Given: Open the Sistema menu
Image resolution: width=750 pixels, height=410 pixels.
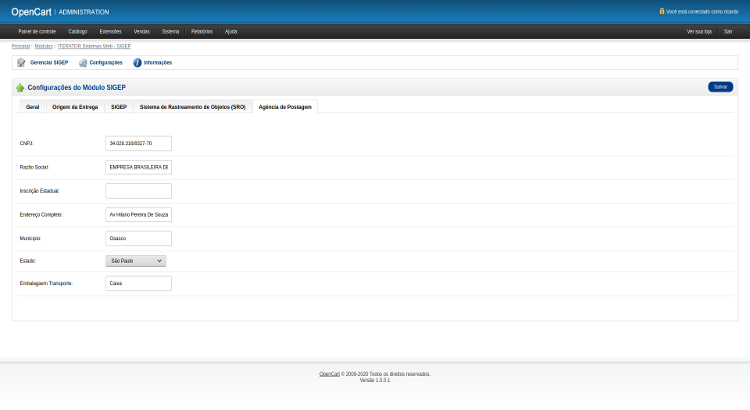Looking at the screenshot, I should (x=170, y=32).
